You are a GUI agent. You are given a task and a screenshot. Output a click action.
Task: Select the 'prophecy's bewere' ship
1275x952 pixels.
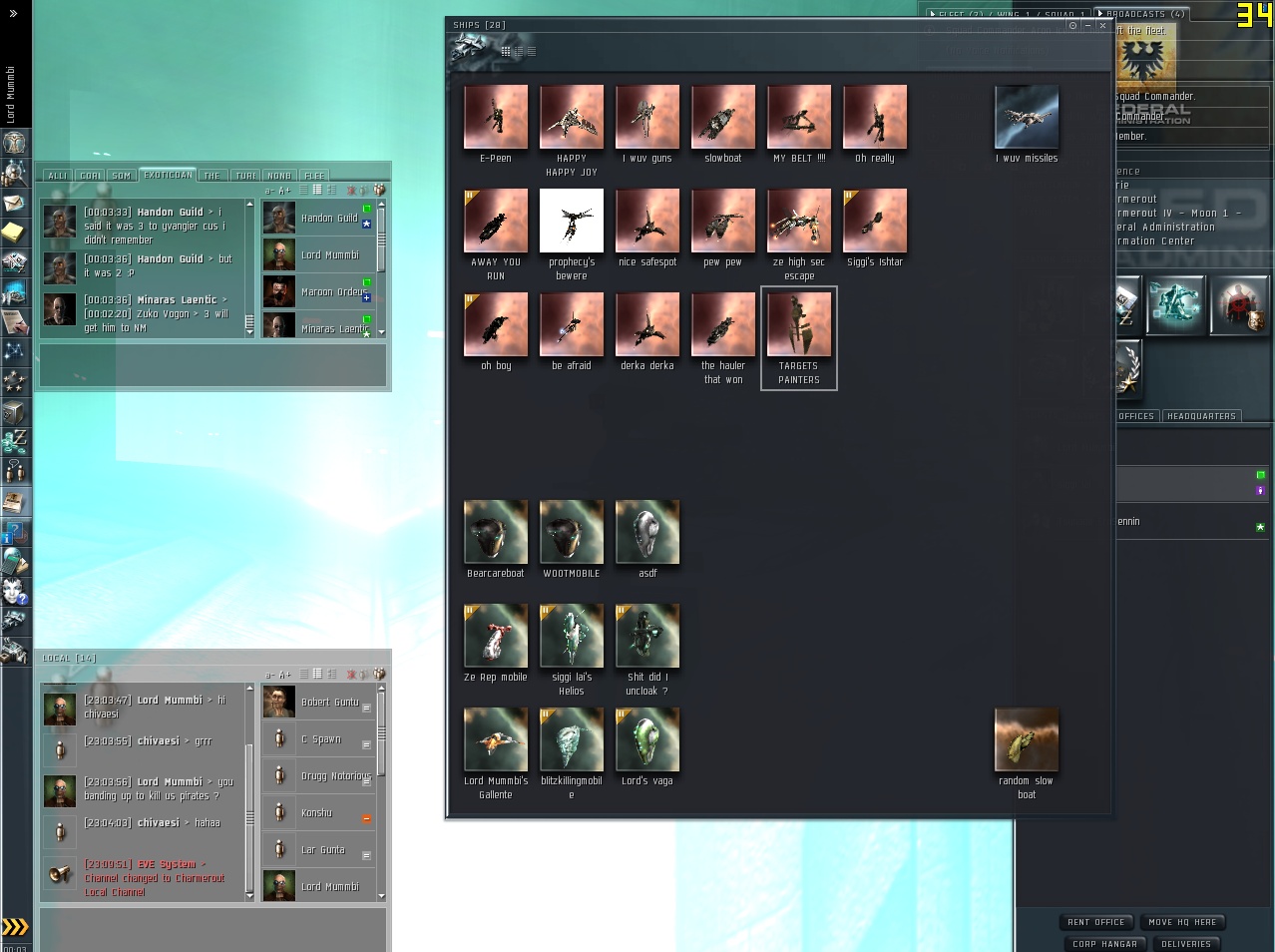pyautogui.click(x=572, y=235)
